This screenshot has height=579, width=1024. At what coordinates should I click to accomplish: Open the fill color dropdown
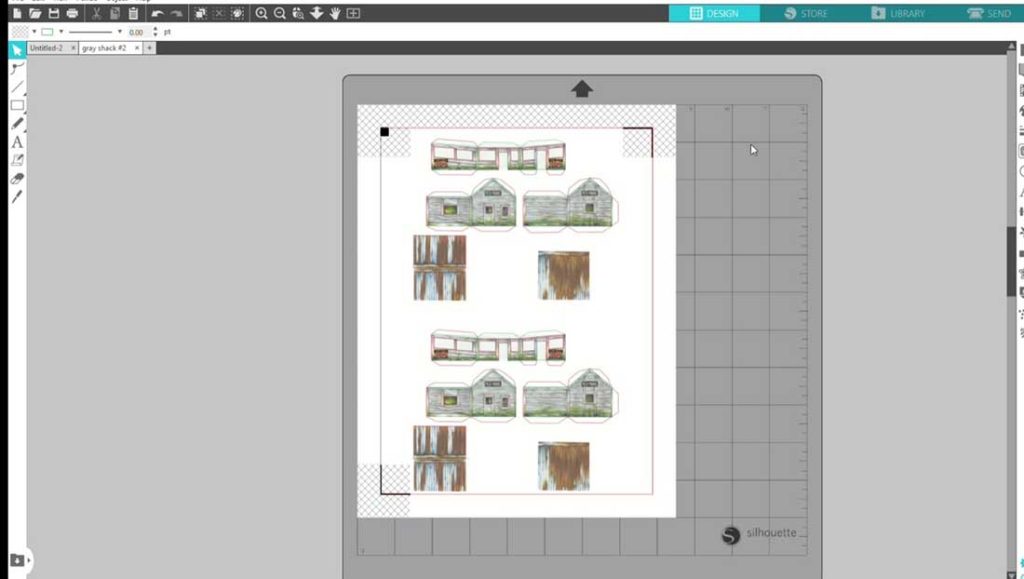33,31
